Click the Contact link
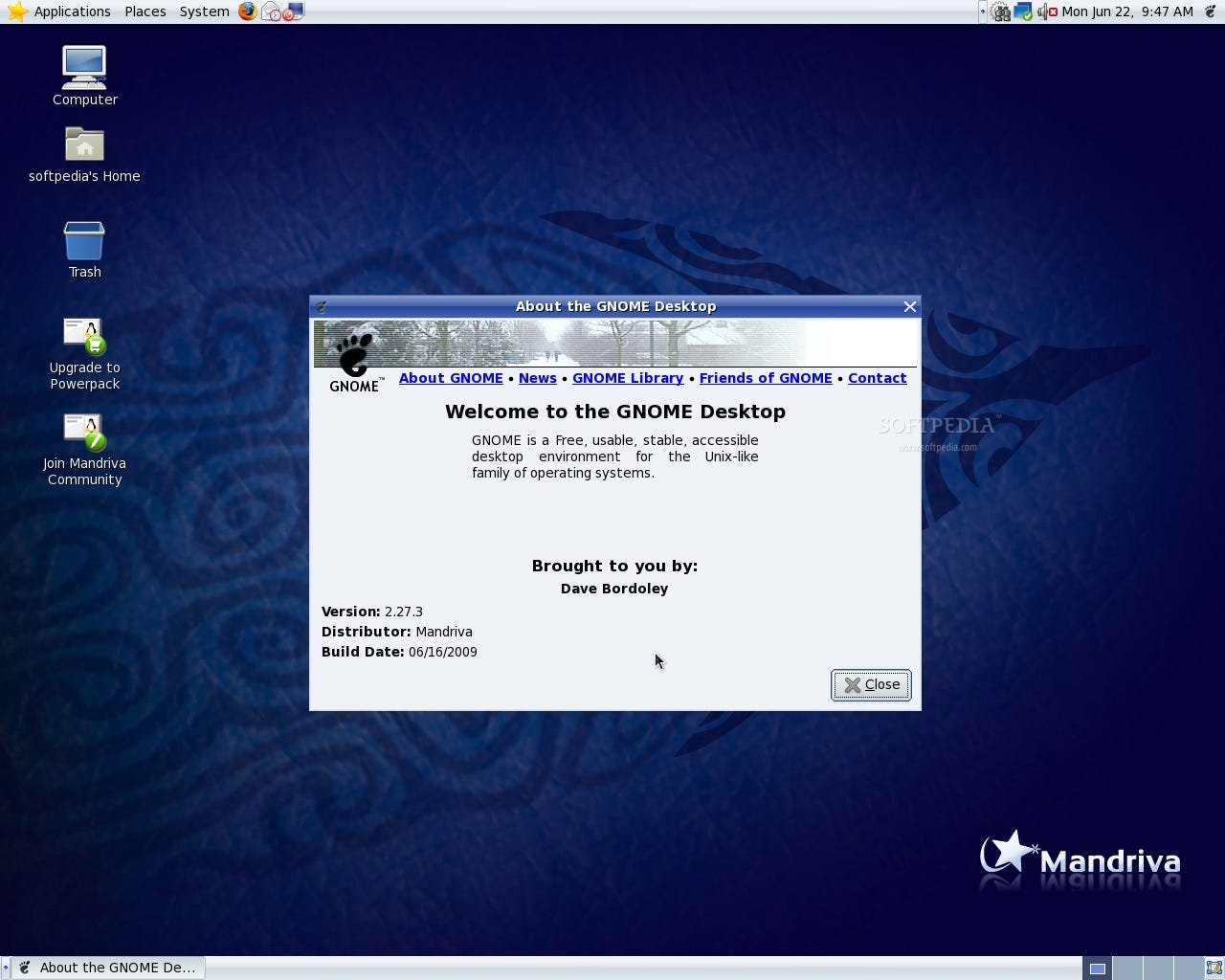1225x980 pixels. 877,378
